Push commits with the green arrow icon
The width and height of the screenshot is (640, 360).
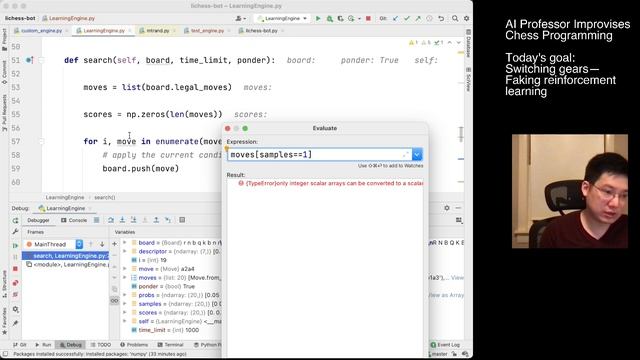(x=418, y=18)
